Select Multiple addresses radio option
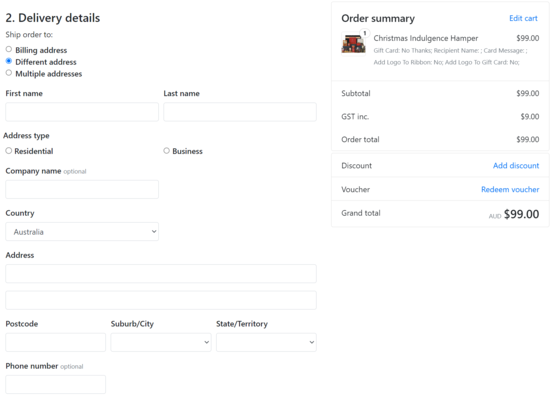 click(x=9, y=73)
